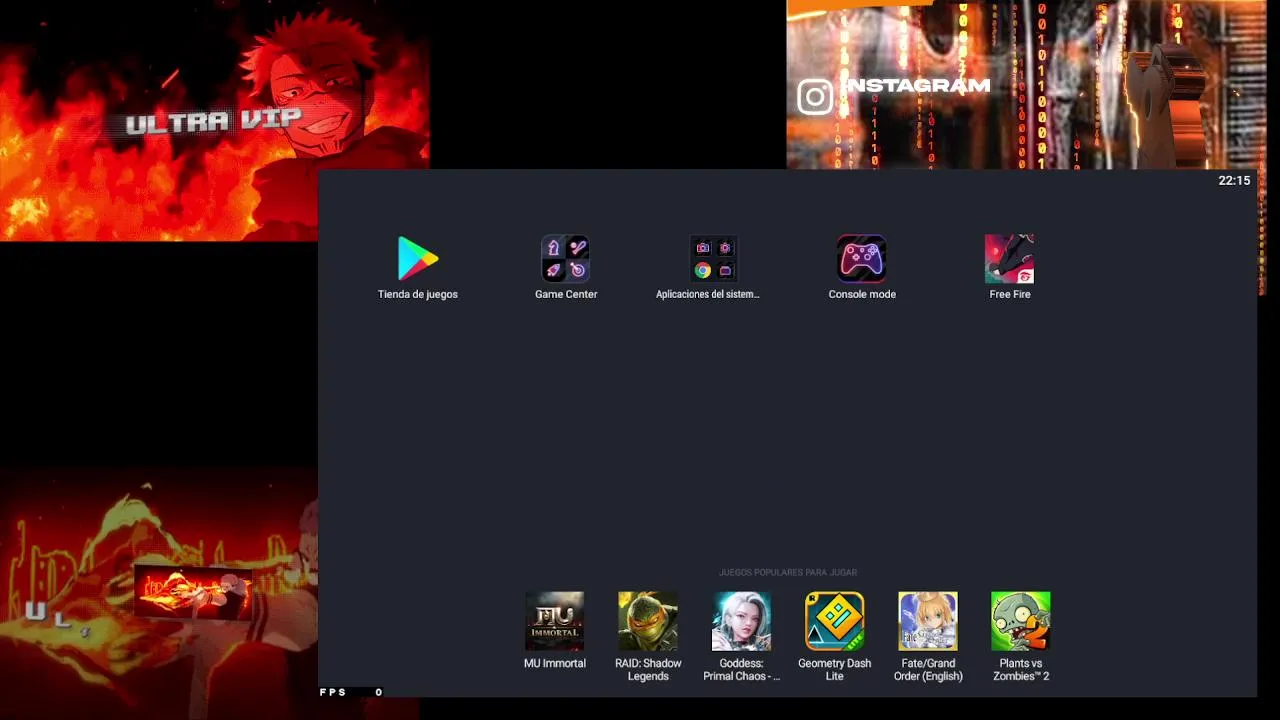Launch the Game Center app icon
The height and width of the screenshot is (720, 1280).
point(566,259)
